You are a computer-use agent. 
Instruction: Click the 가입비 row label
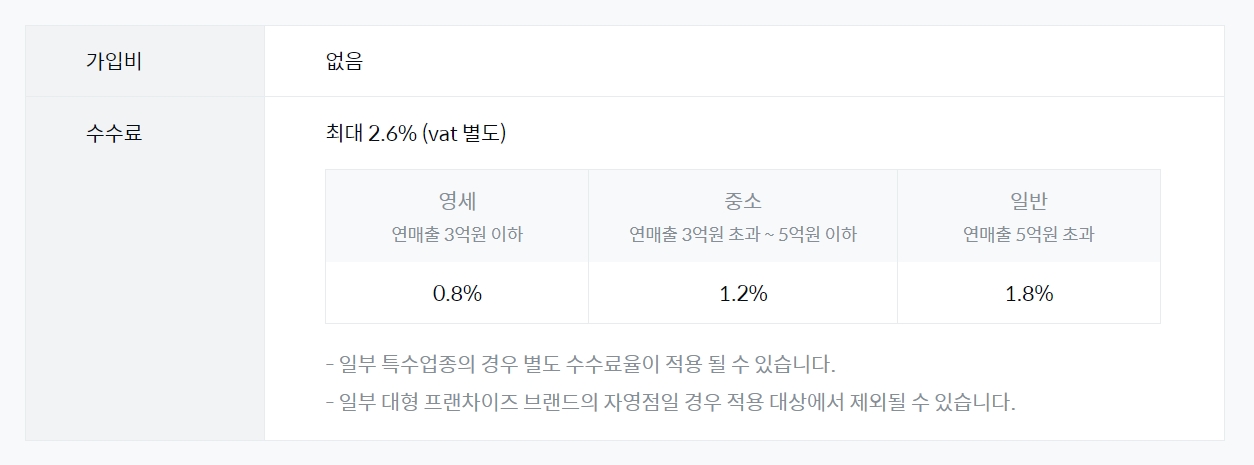point(114,61)
